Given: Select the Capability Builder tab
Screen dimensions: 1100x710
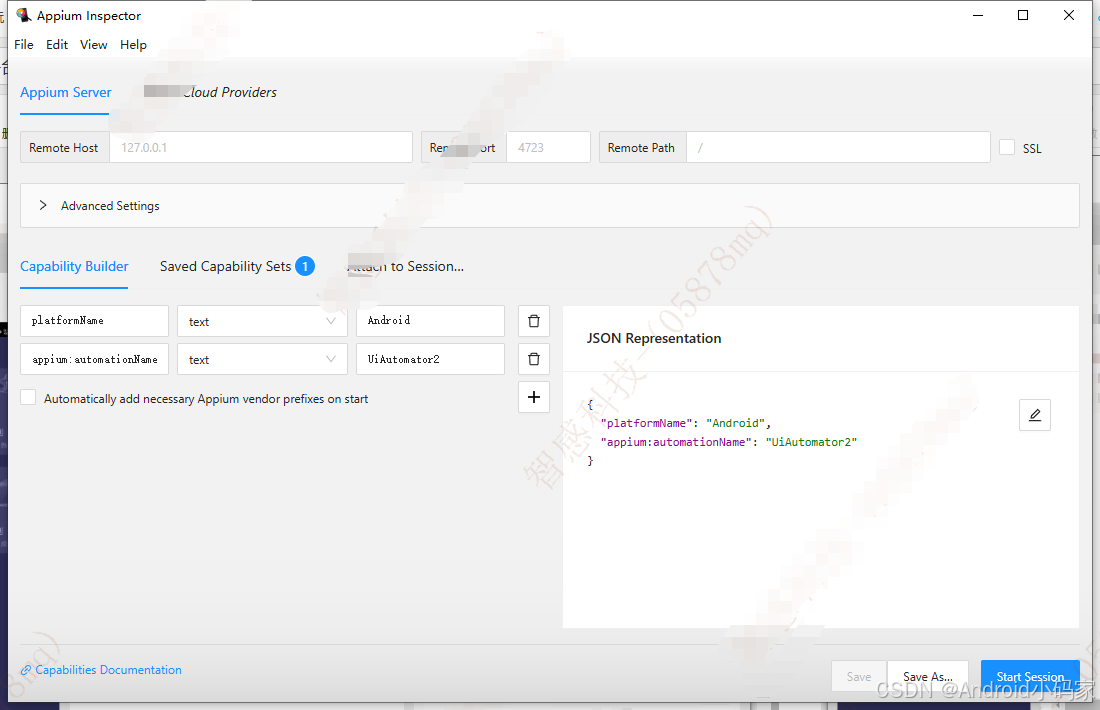Looking at the screenshot, I should (74, 267).
